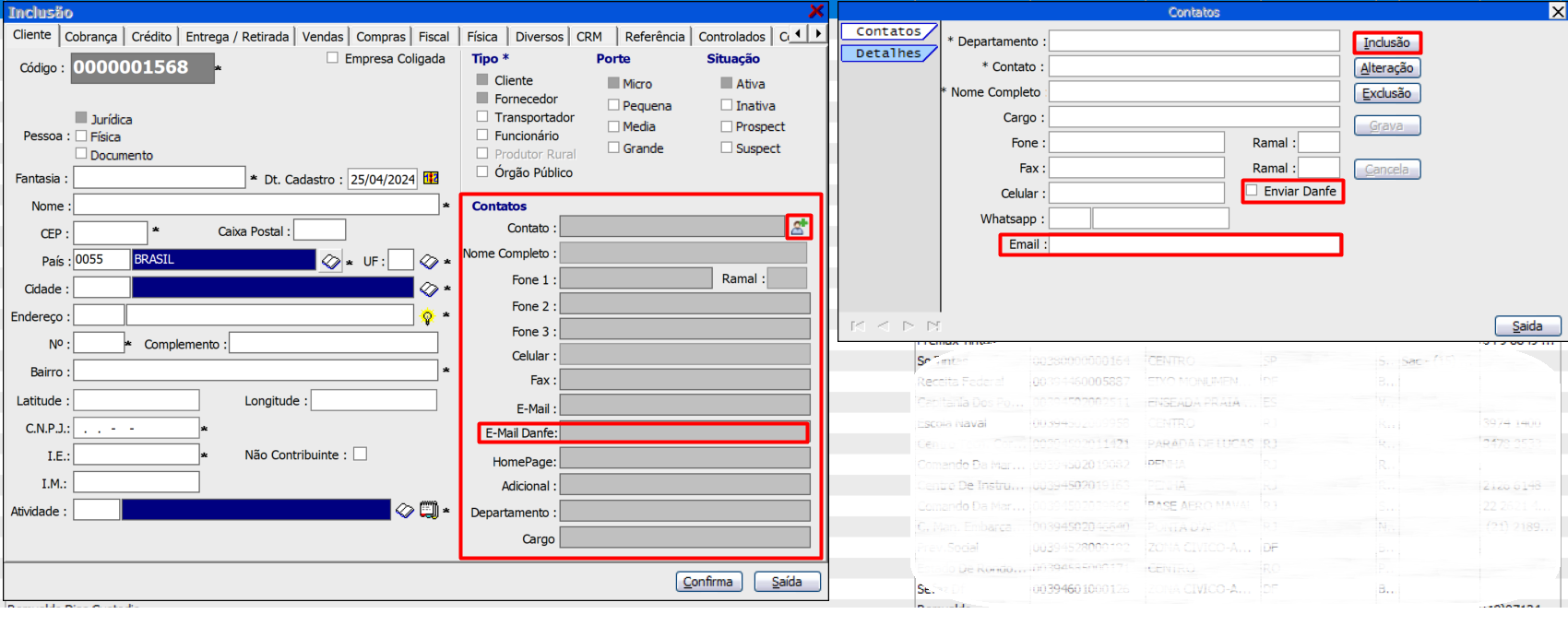Click the UF lookup book icon
Image resolution: width=1568 pixels, height=626 pixels.
(429, 262)
